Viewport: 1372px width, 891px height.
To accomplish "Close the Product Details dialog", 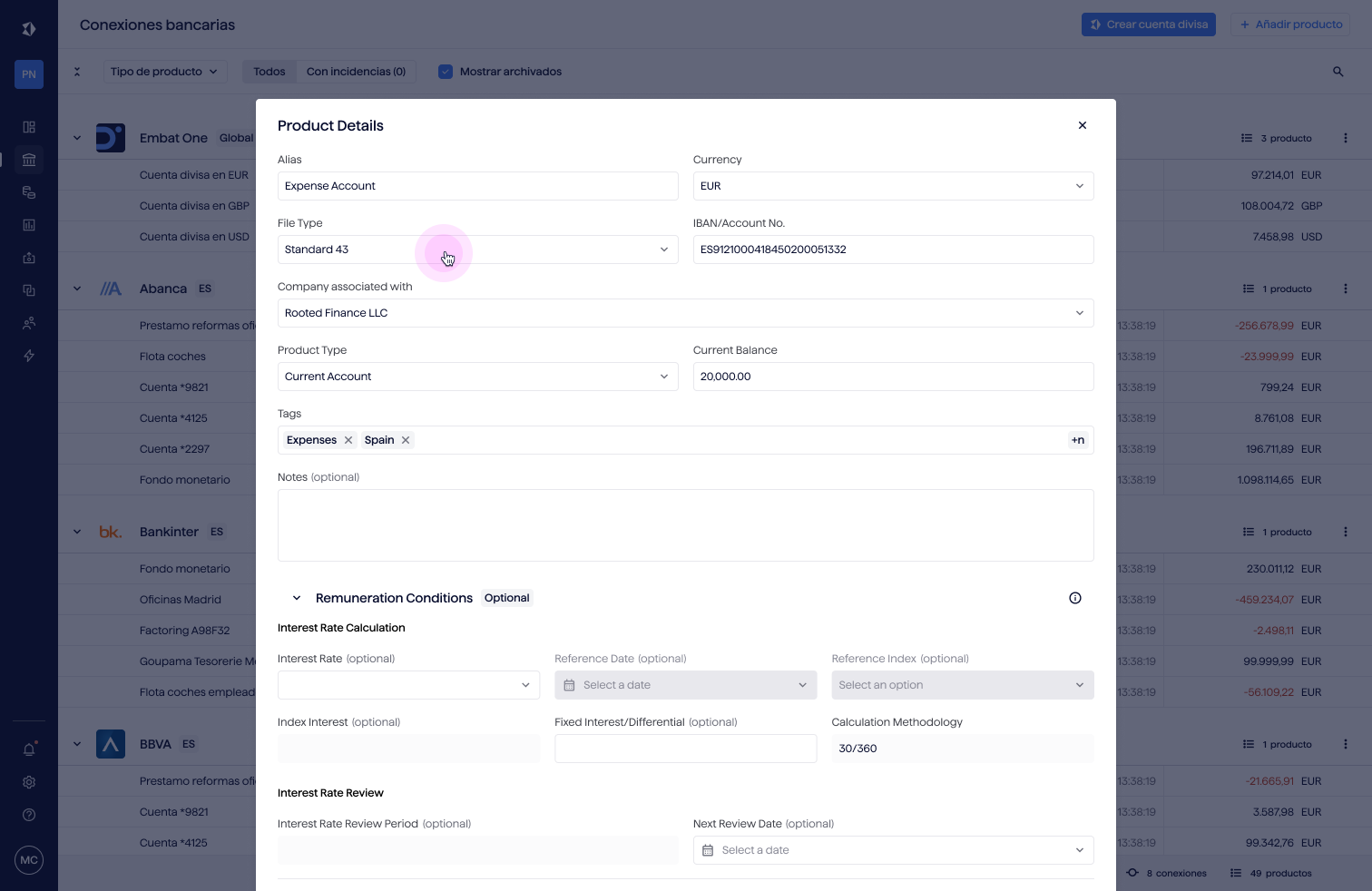I will [x=1082, y=125].
